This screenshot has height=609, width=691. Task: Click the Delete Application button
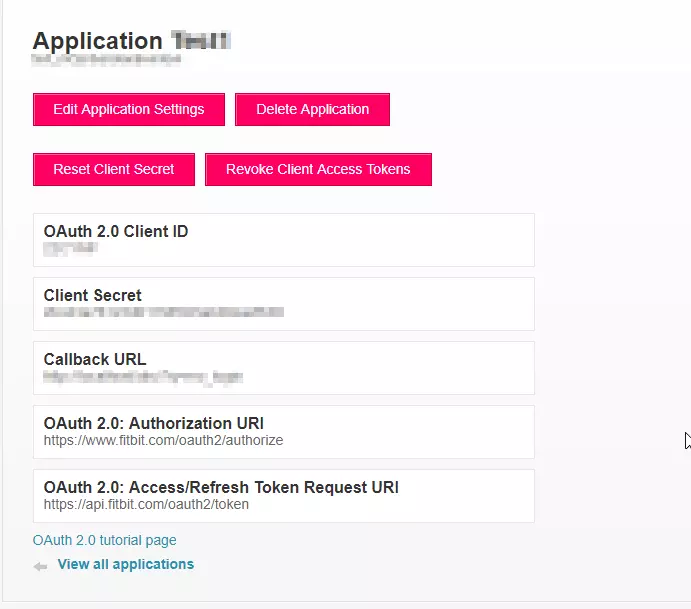coord(312,109)
